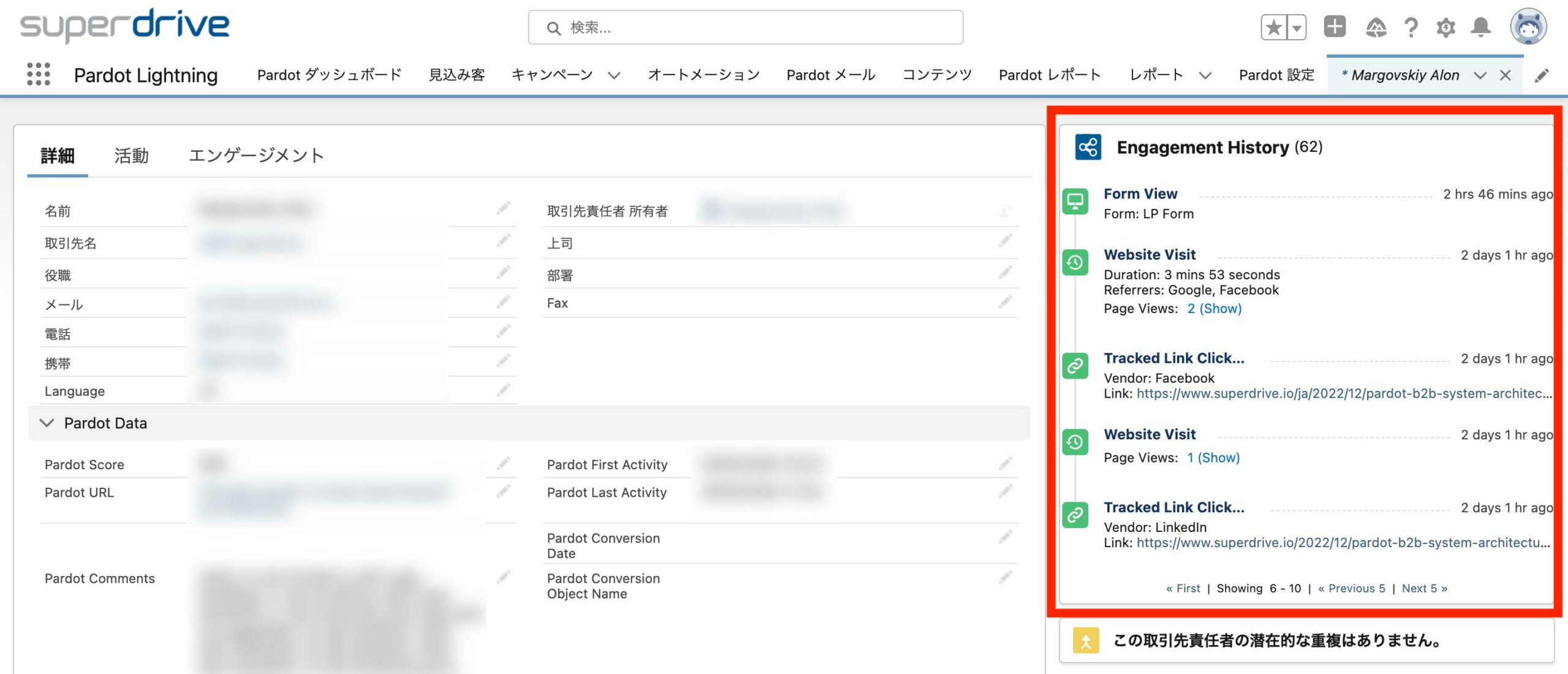Show the 1 page view link
Image resolution: width=1568 pixels, height=674 pixels.
click(1213, 458)
